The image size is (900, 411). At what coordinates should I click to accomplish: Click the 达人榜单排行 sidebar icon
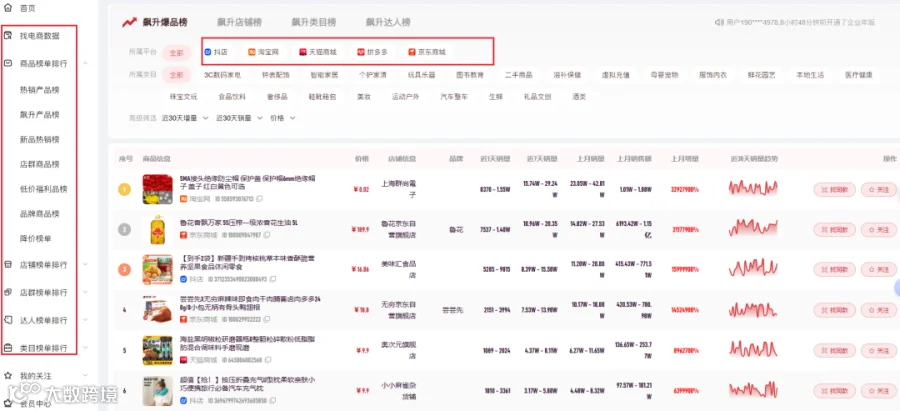(x=8, y=320)
